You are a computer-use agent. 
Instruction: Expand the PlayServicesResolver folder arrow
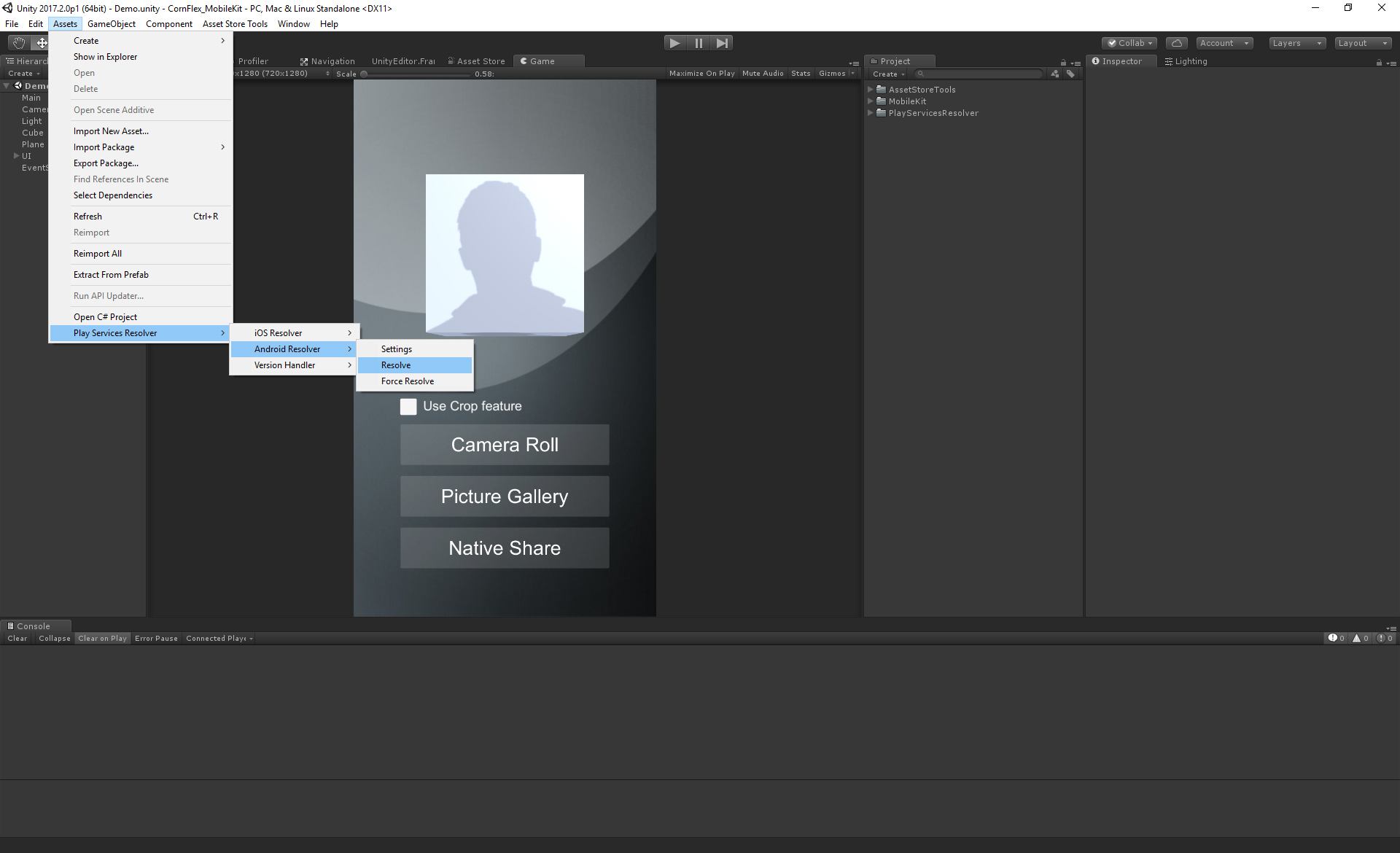[x=871, y=113]
